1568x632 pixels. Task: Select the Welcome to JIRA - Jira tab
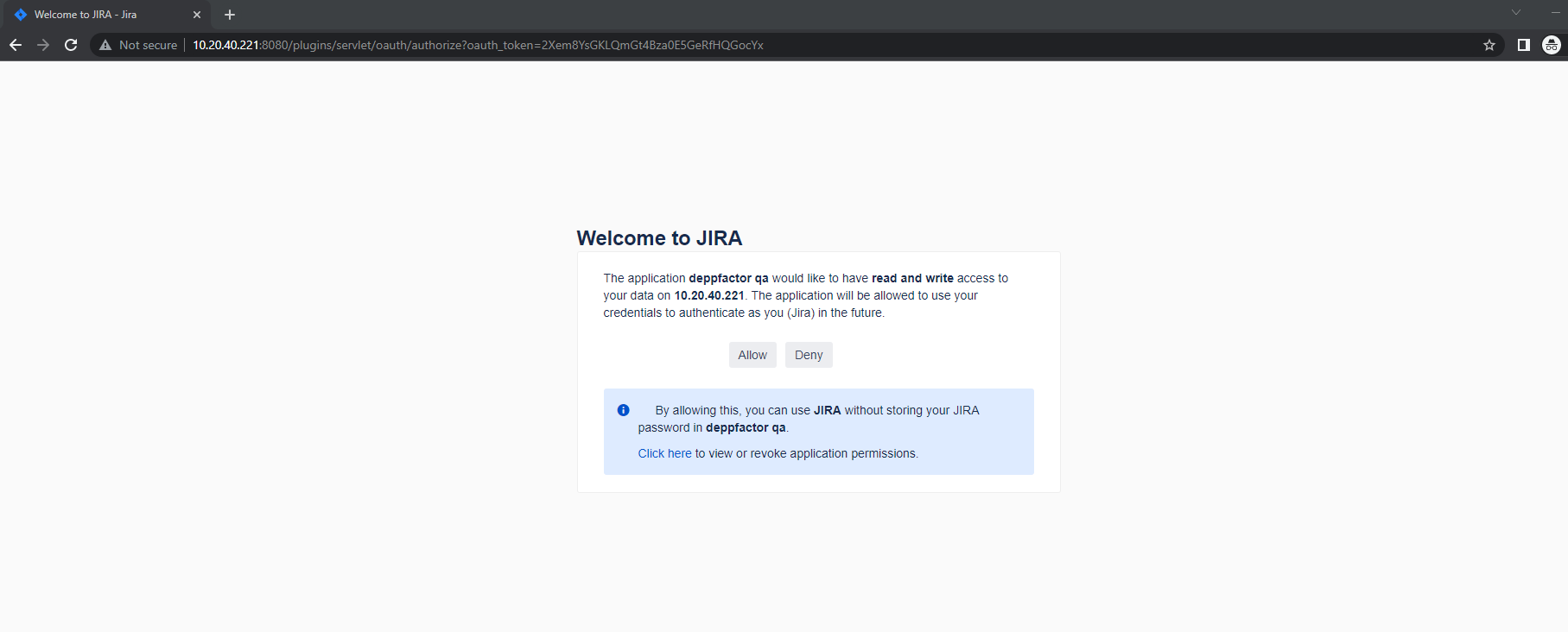pos(107,15)
